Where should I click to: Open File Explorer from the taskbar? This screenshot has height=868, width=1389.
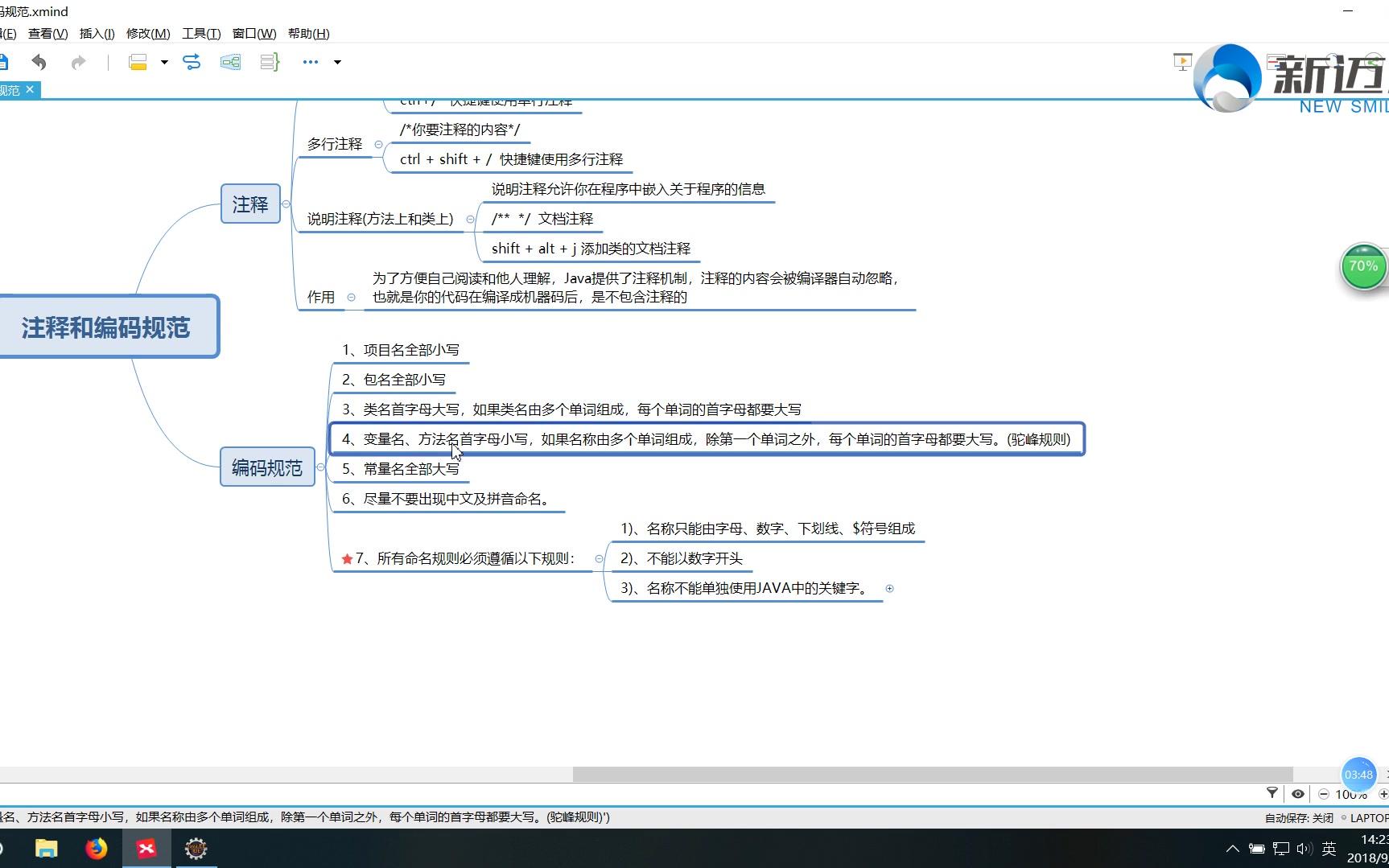47,849
